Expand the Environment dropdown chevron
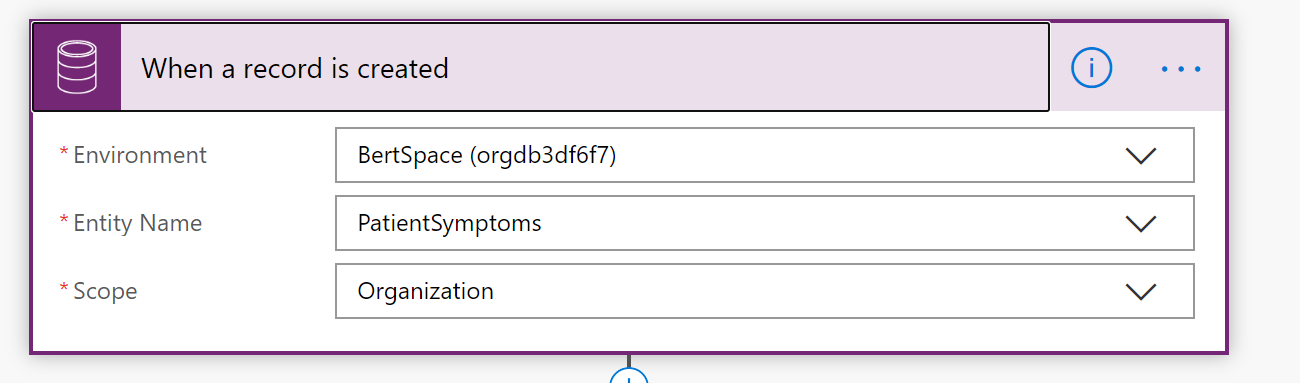1300x383 pixels. (x=1140, y=156)
